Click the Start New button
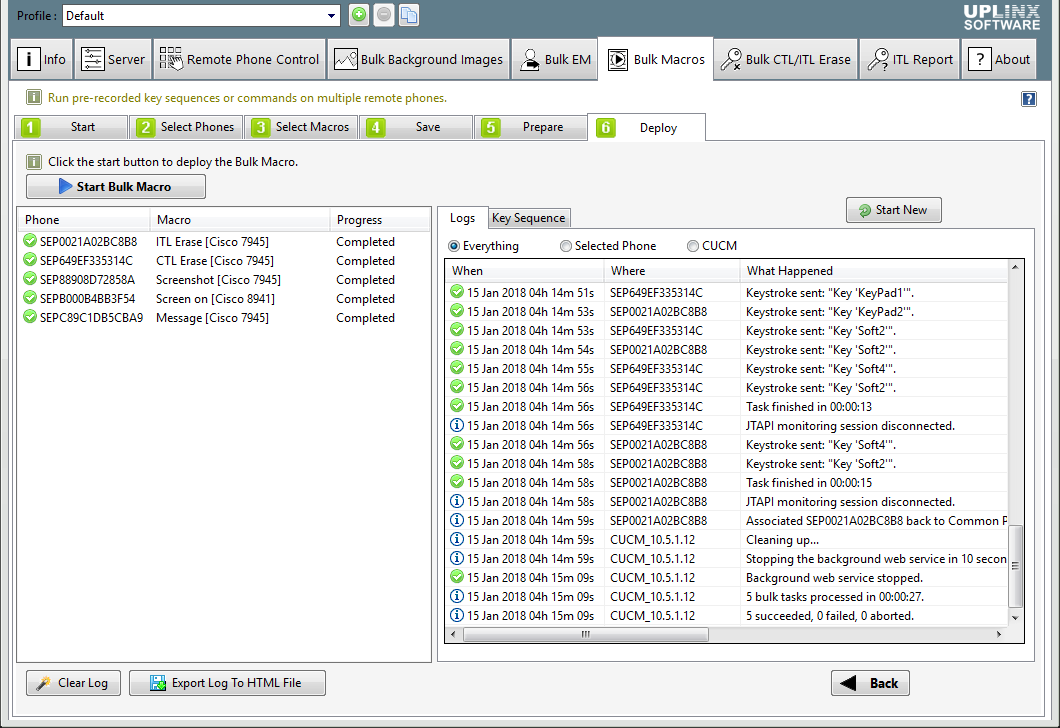Image resolution: width=1060 pixels, height=728 pixels. pyautogui.click(x=893, y=210)
